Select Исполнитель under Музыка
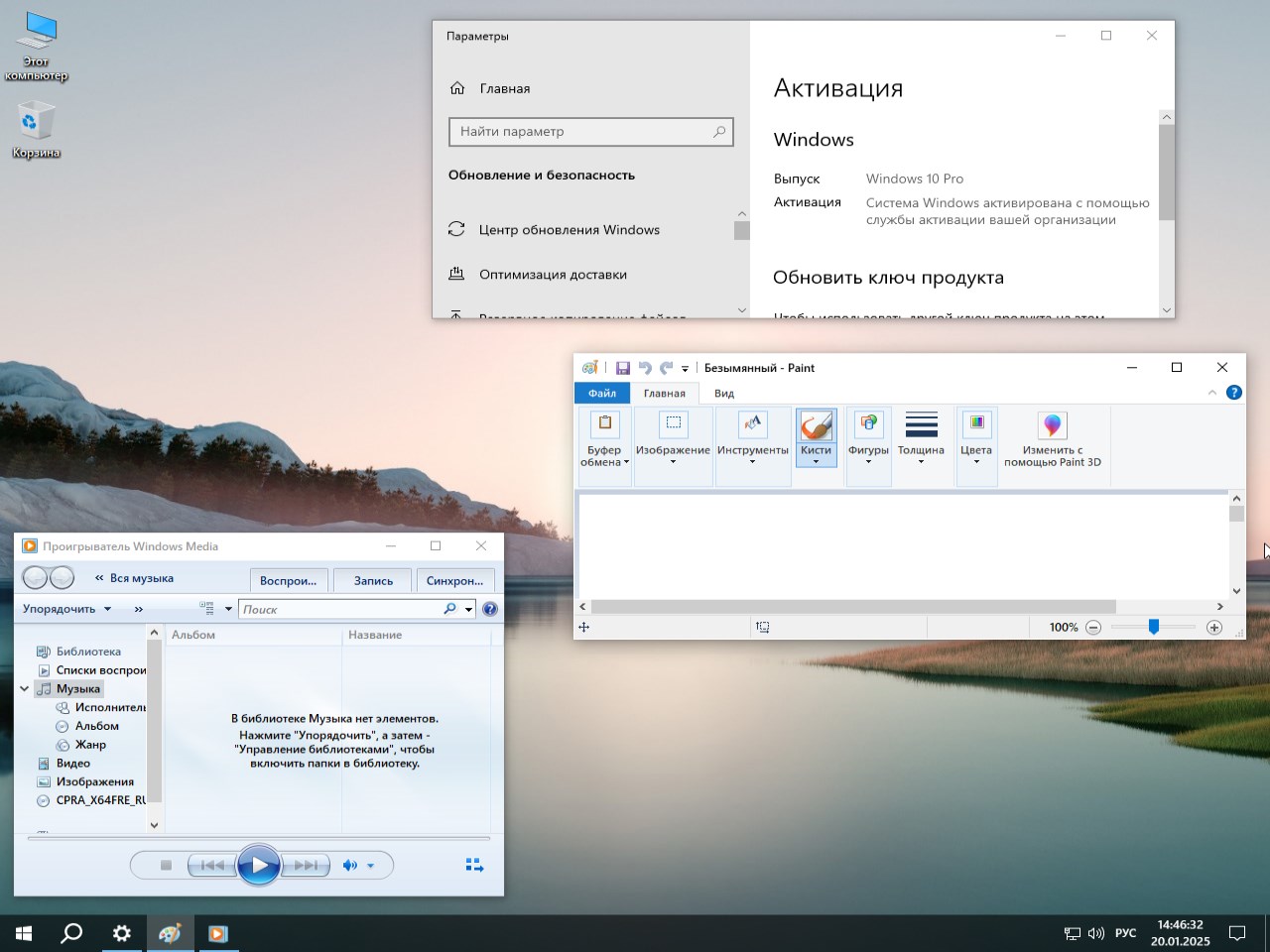Image resolution: width=1270 pixels, height=952 pixels. pyautogui.click(x=101, y=707)
